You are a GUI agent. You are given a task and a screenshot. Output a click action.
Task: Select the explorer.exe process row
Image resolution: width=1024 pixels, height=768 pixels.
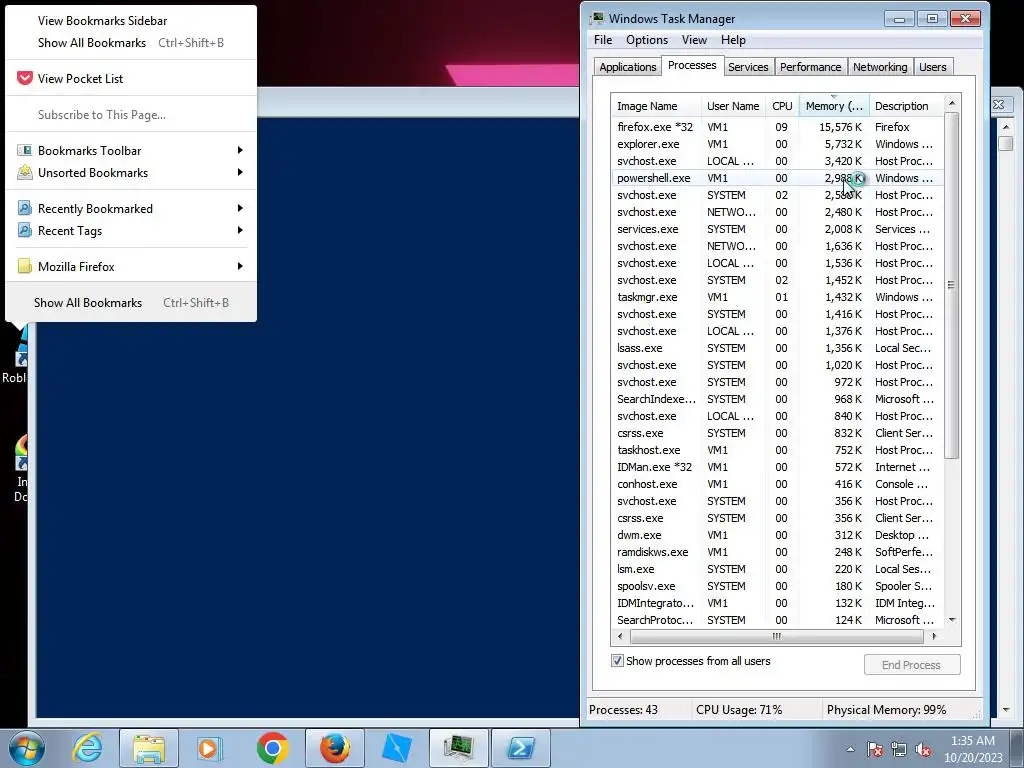coord(777,144)
